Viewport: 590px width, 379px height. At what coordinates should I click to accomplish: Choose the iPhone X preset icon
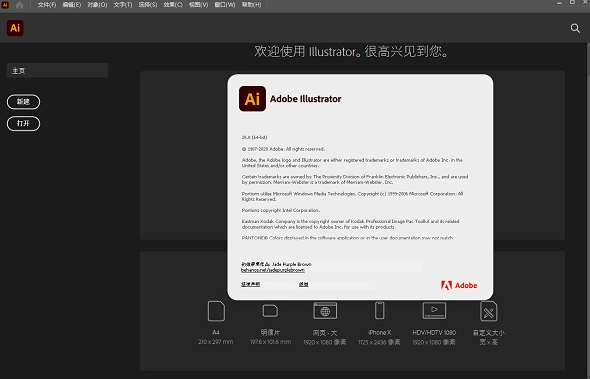tap(379, 311)
